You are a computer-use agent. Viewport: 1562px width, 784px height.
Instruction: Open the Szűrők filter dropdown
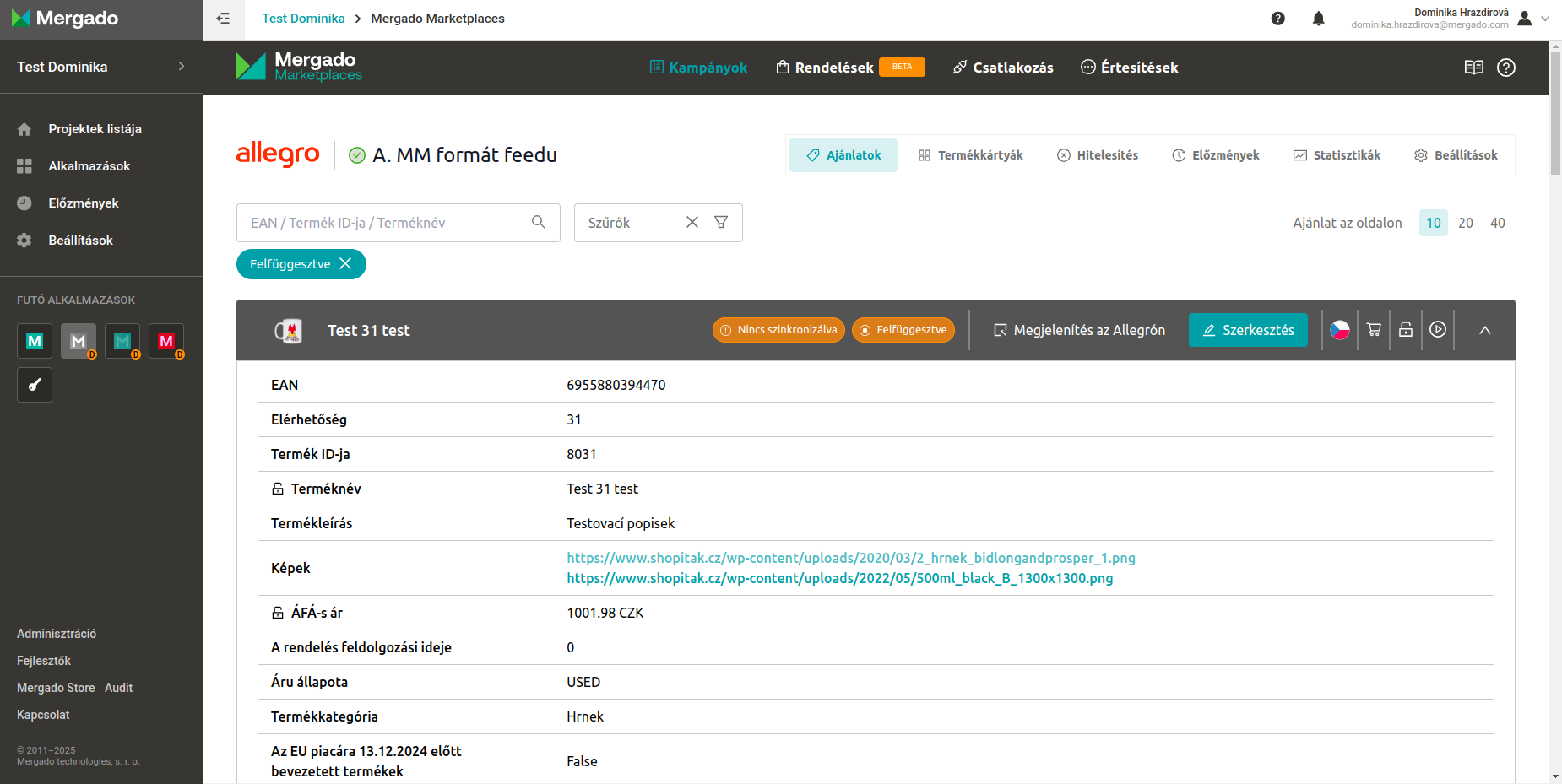click(x=659, y=223)
